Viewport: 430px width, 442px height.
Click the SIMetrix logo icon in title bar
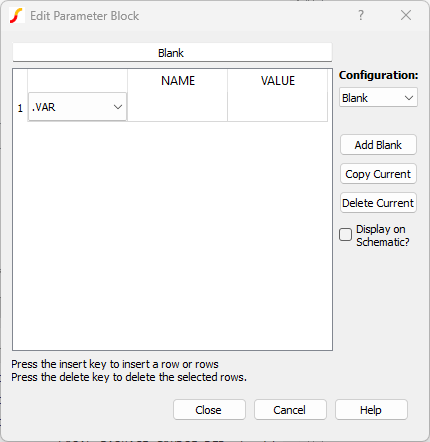16,16
